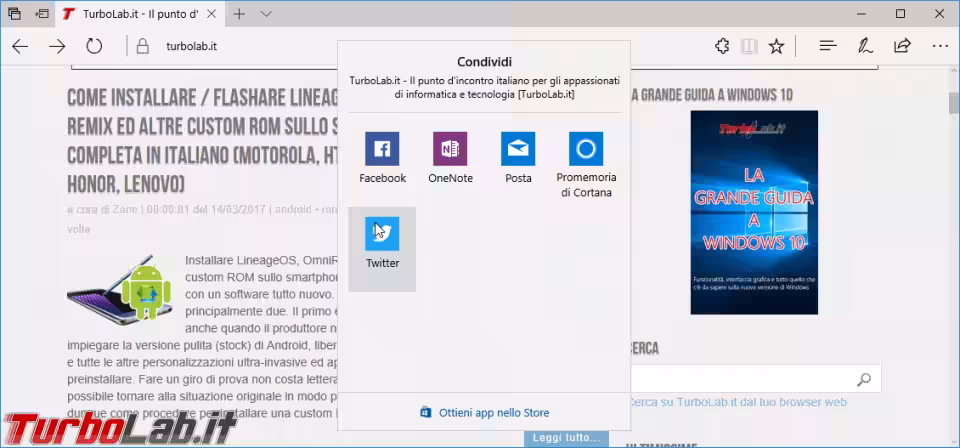Go forward to next page
960x448 pixels.
coord(57,47)
